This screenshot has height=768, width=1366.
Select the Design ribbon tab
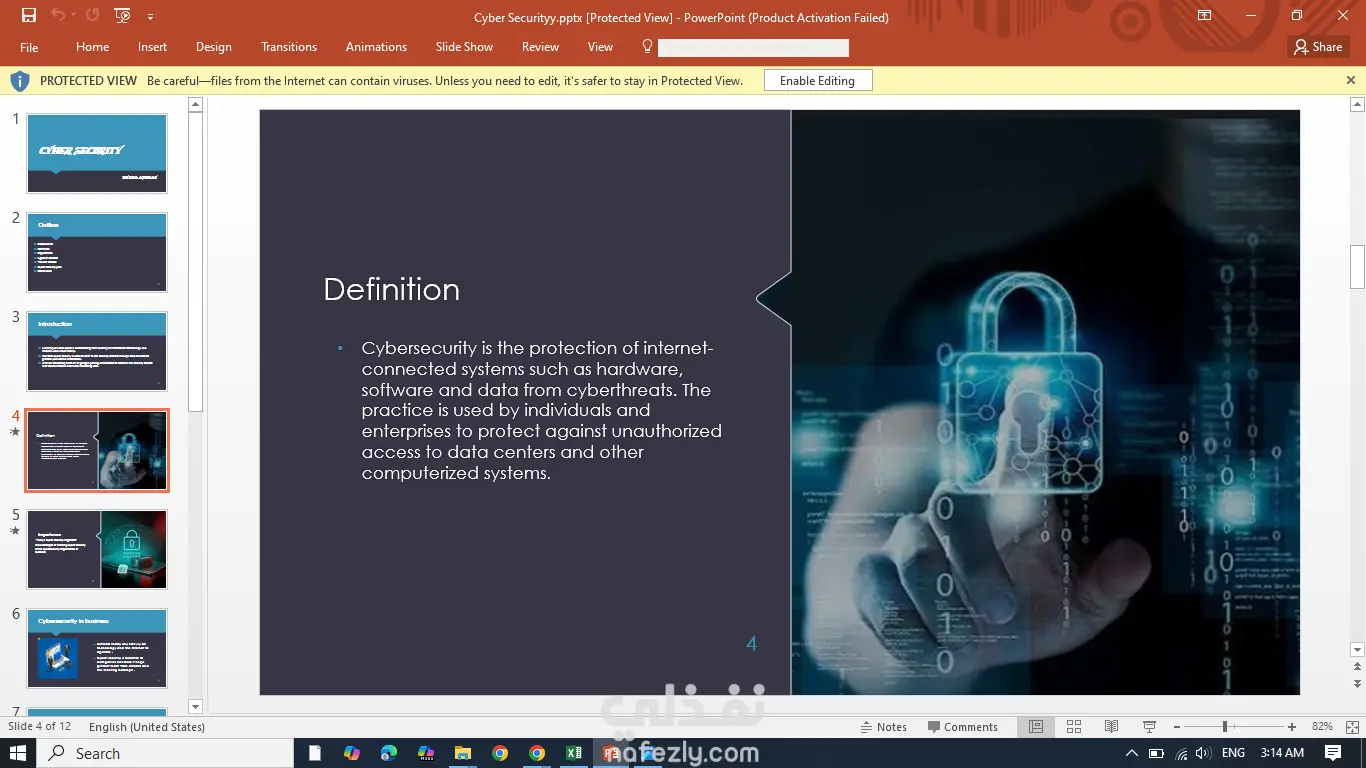[214, 47]
